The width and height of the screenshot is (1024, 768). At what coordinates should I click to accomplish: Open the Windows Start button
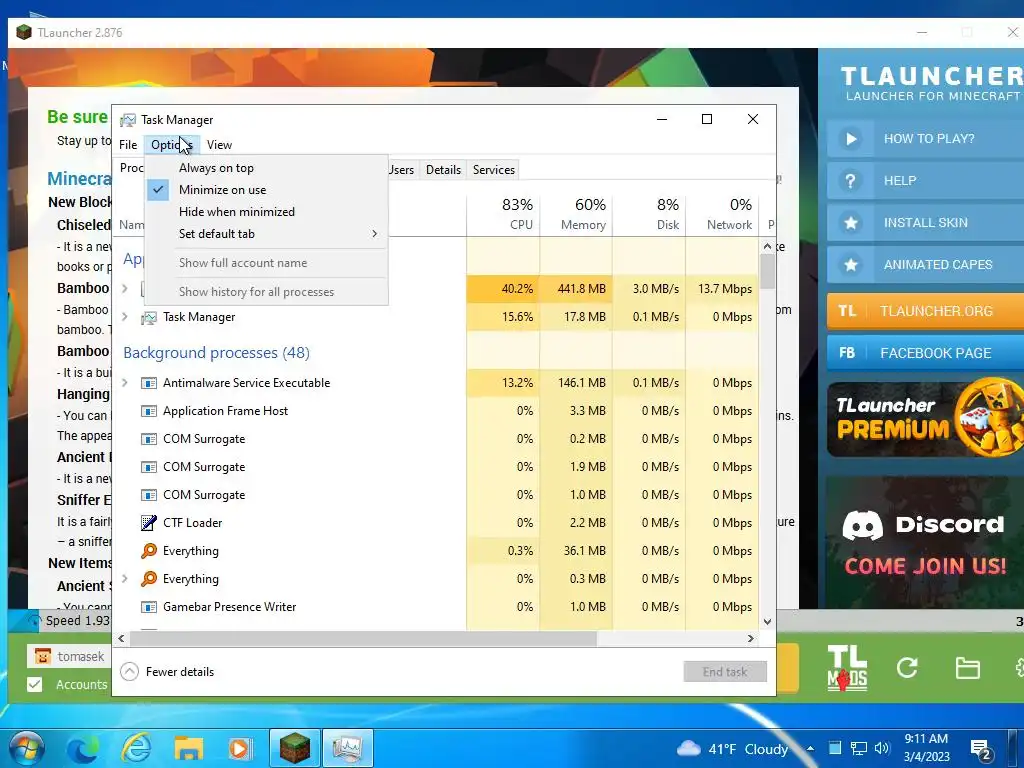[26, 748]
